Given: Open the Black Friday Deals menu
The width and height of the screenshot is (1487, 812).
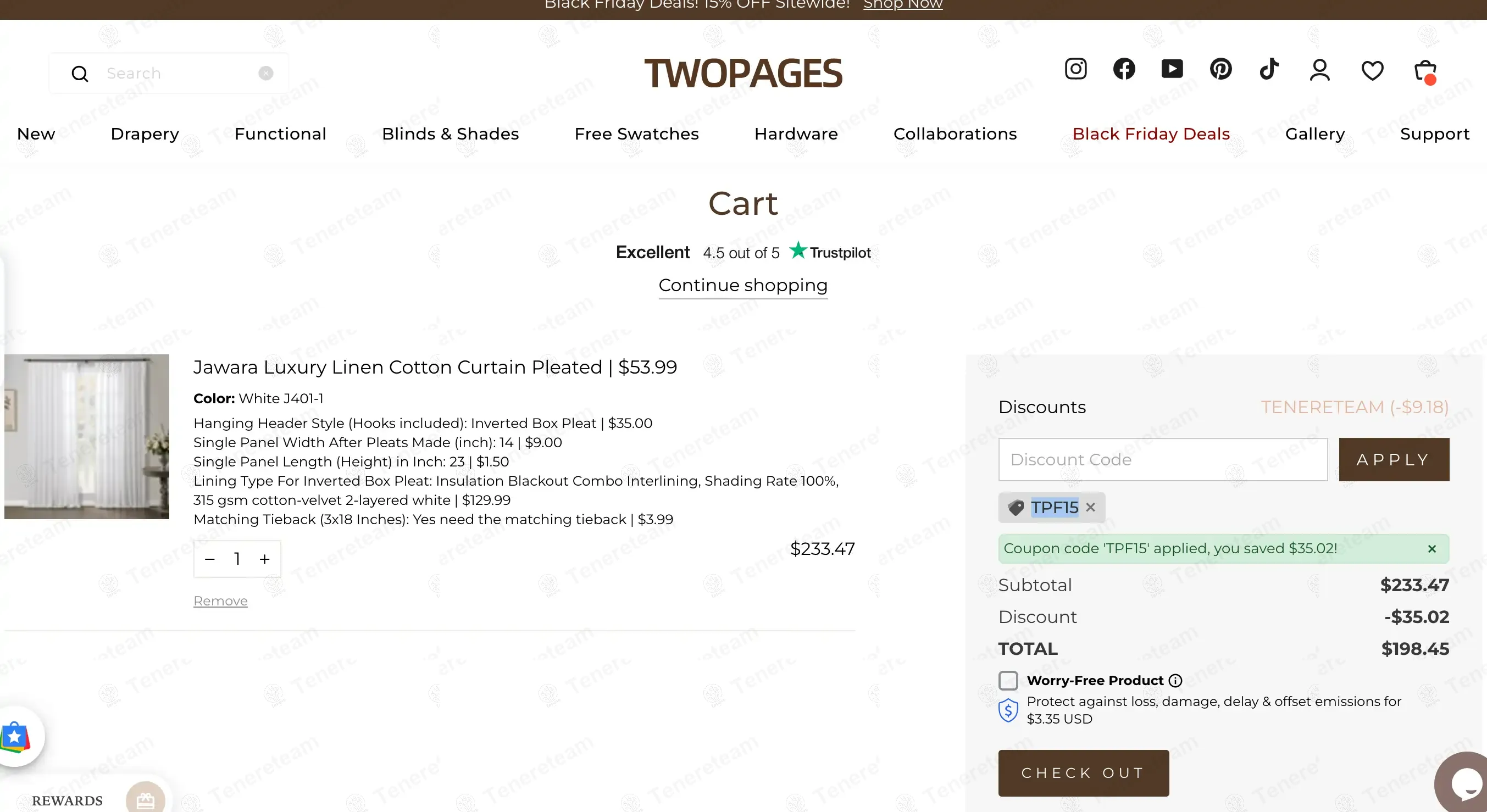Looking at the screenshot, I should click(x=1151, y=134).
